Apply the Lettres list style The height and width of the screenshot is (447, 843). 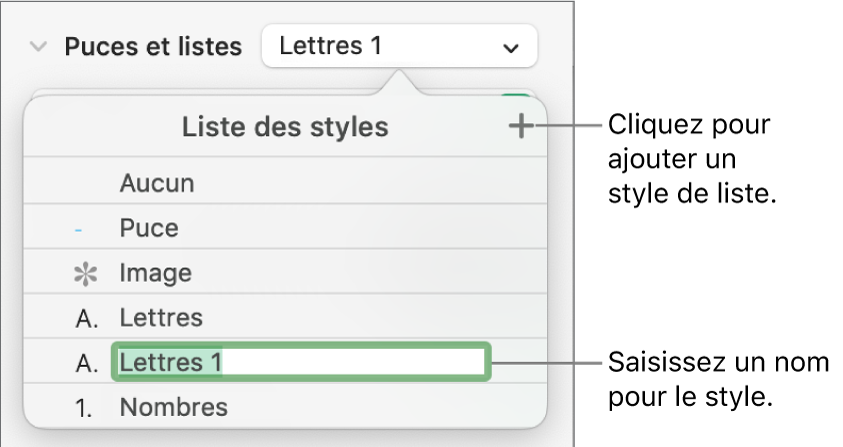161,318
